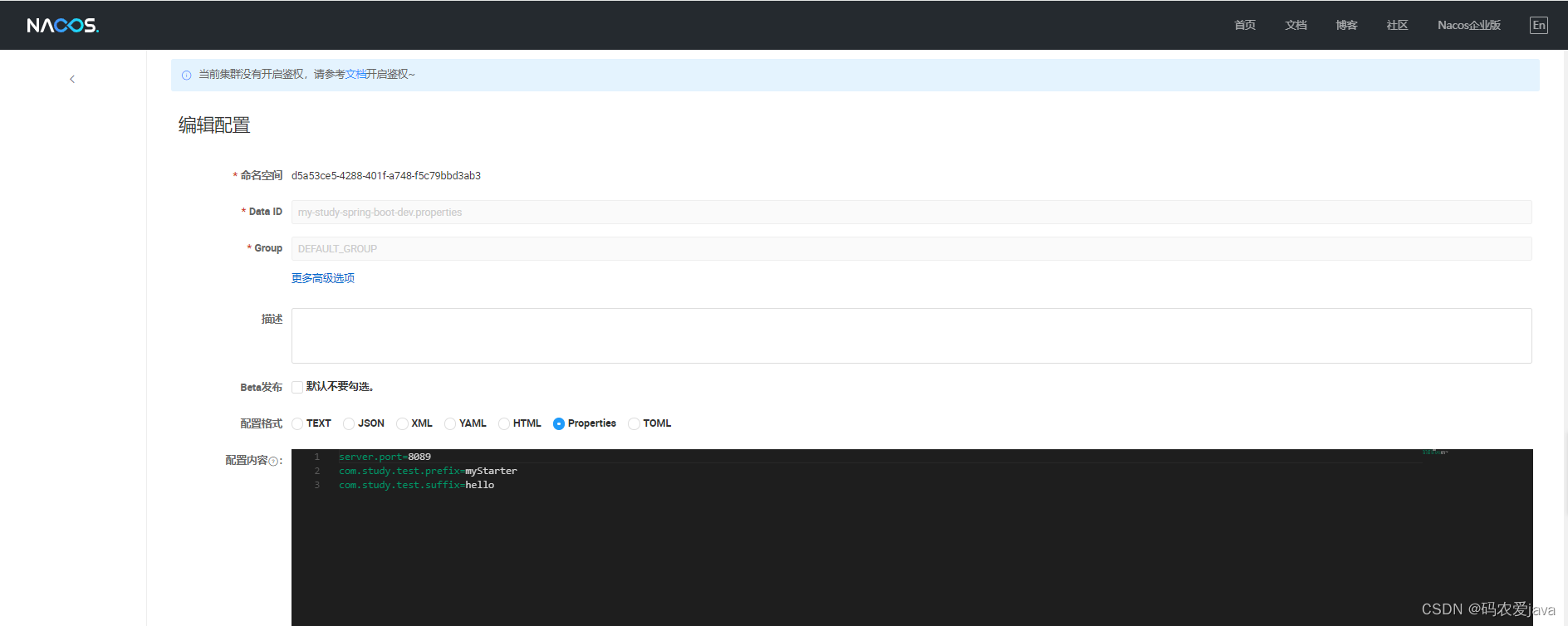
Task: Click the Data ID input field
Action: pyautogui.click(x=911, y=212)
